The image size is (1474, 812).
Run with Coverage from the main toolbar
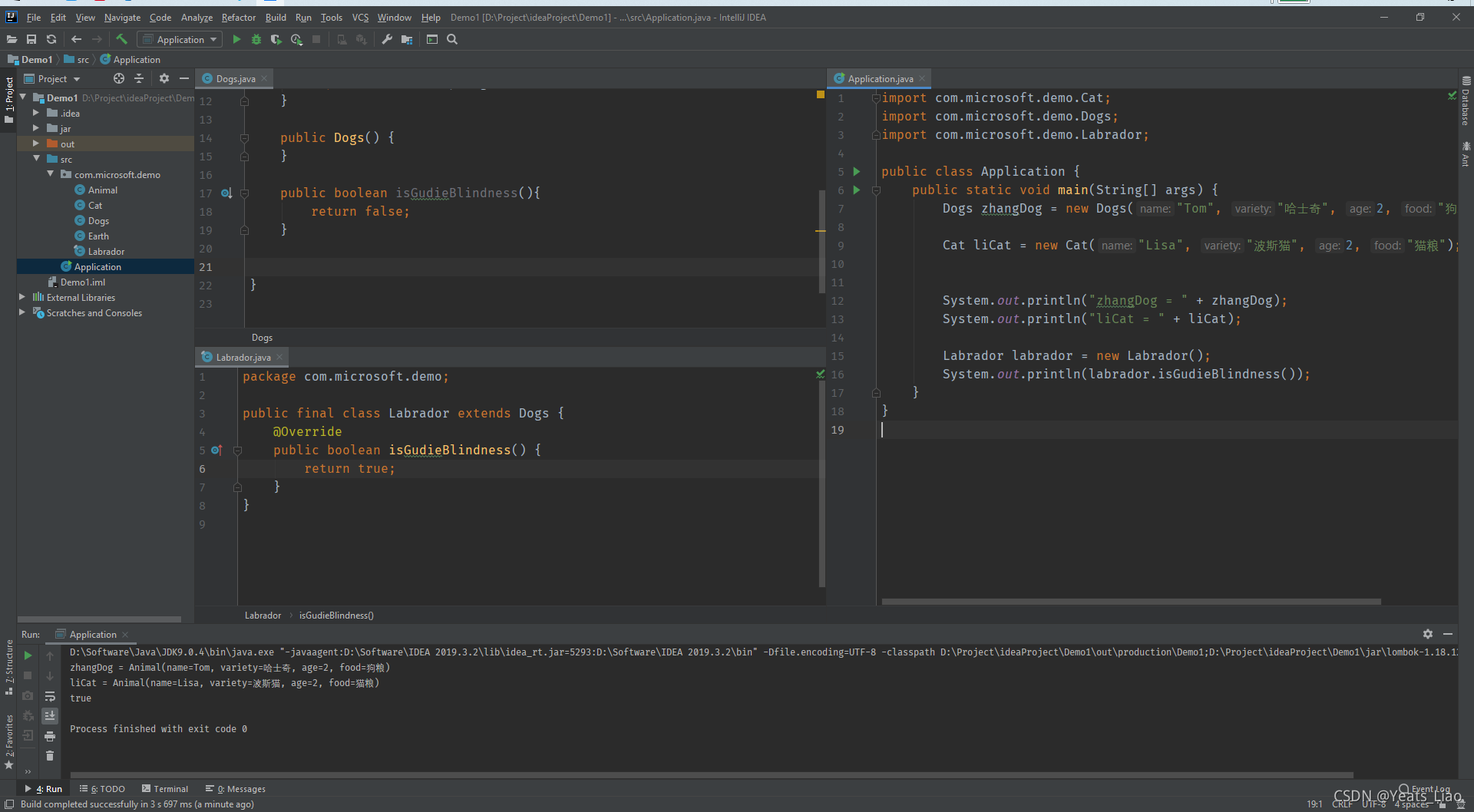276,39
